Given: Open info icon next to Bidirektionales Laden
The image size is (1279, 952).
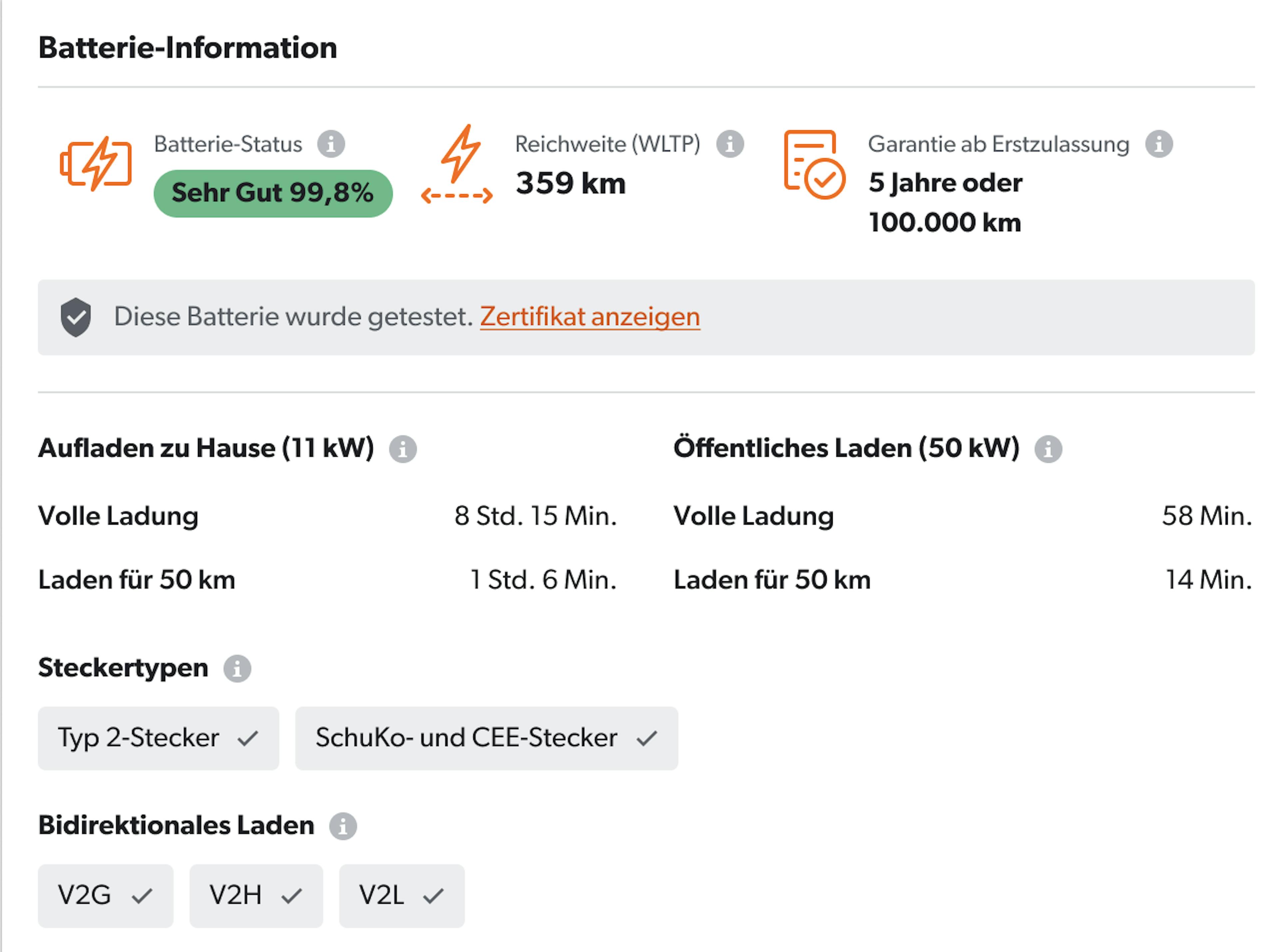Looking at the screenshot, I should click(343, 826).
